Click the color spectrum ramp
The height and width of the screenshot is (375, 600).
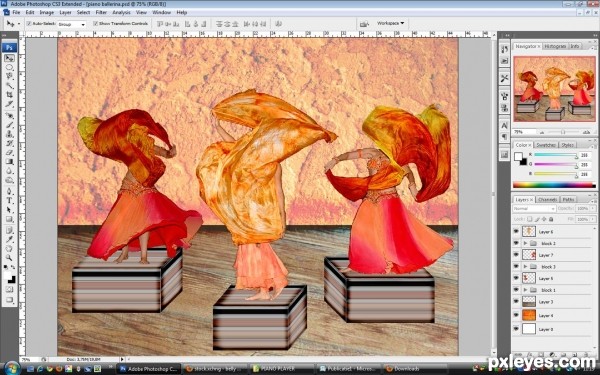[554, 185]
